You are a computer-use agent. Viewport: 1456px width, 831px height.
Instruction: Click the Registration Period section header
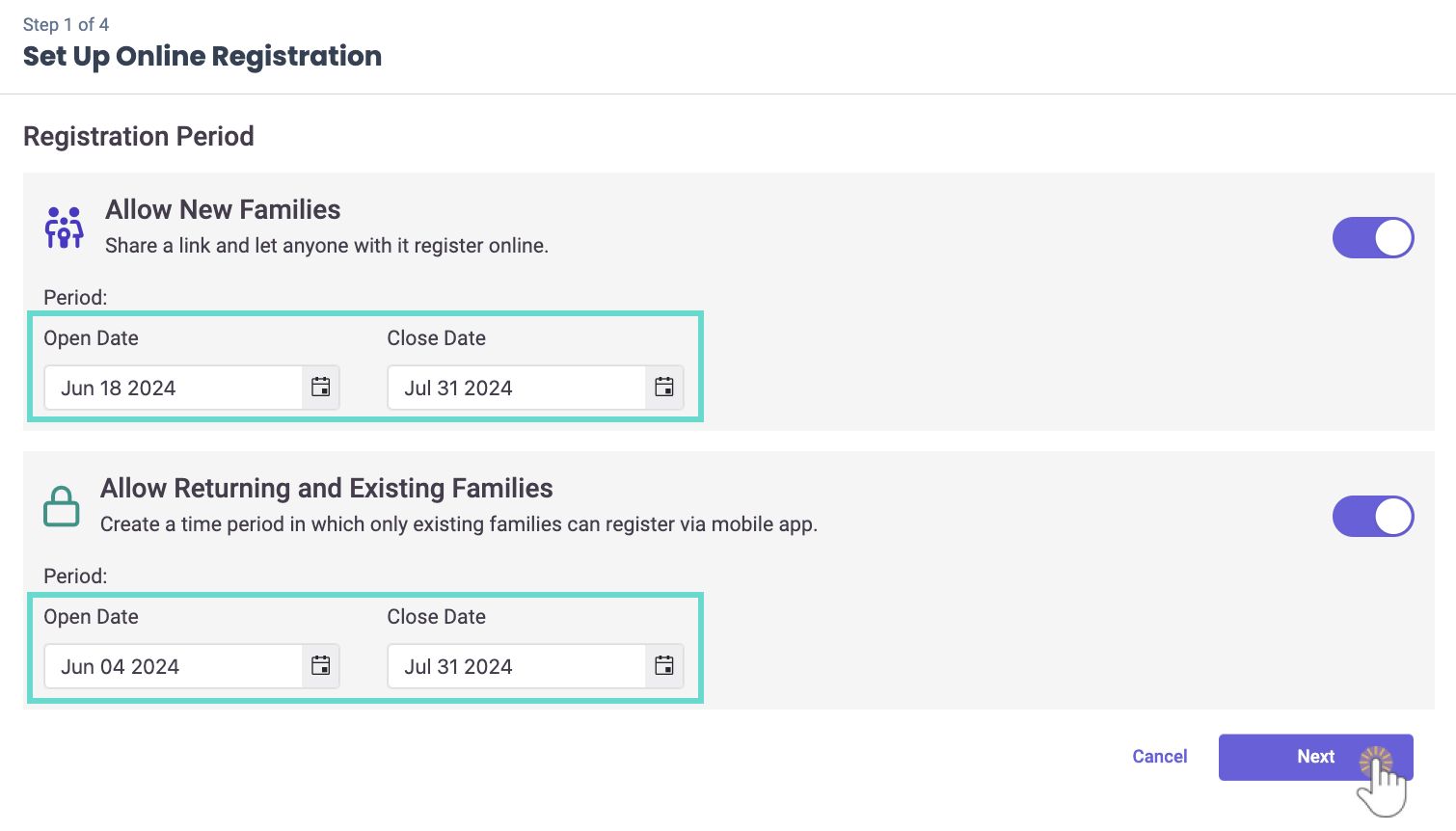(138, 136)
